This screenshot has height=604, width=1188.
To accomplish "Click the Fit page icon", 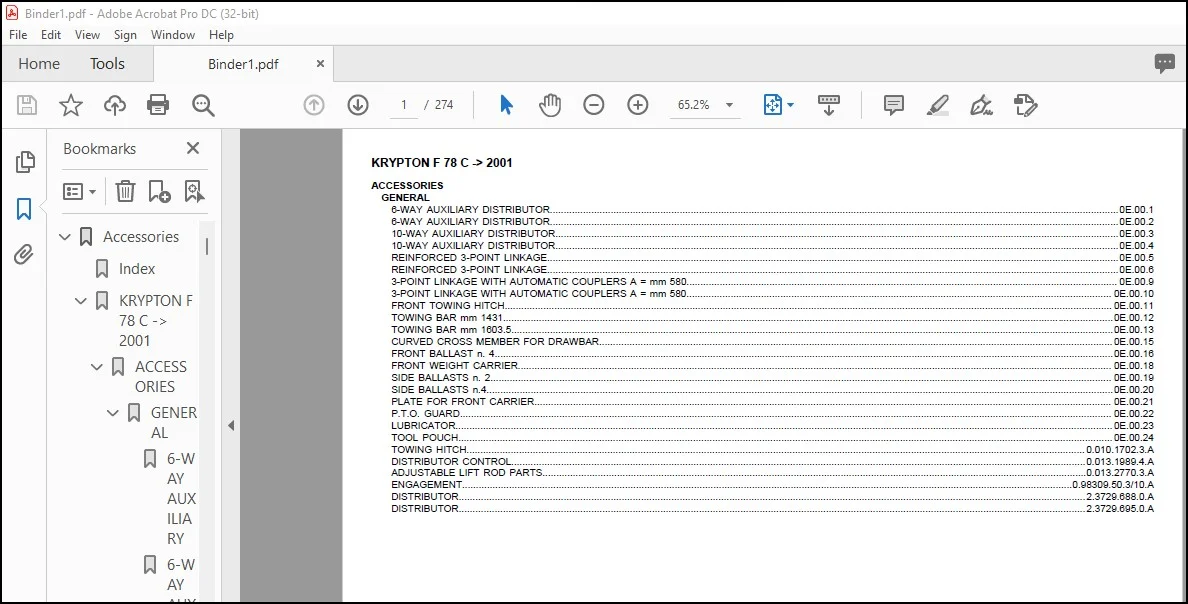I will tap(772, 105).
